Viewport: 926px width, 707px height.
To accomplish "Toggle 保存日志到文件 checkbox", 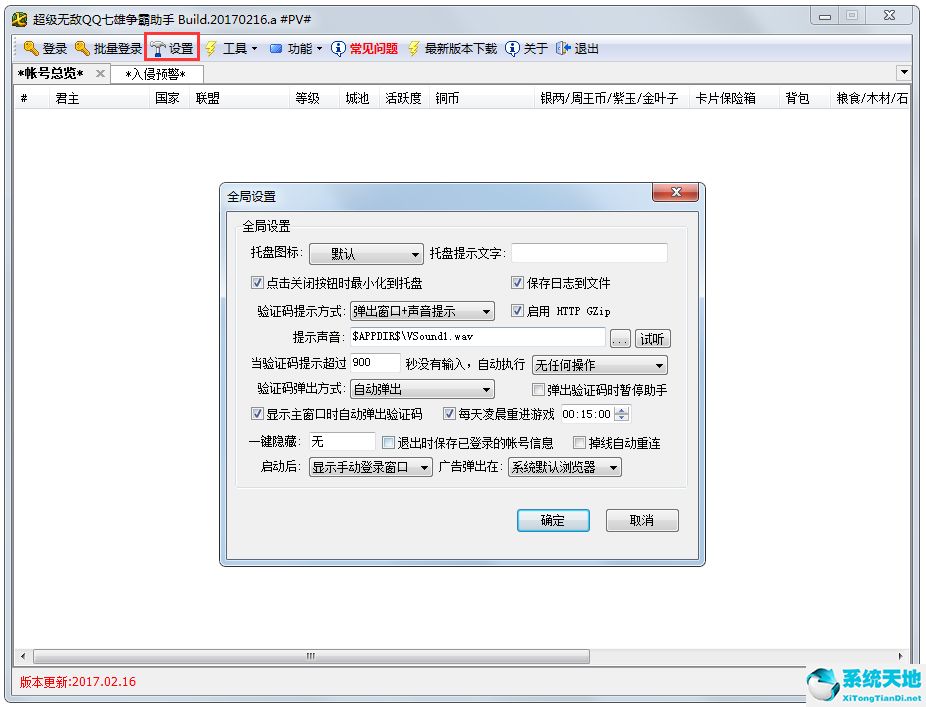I will [x=517, y=282].
